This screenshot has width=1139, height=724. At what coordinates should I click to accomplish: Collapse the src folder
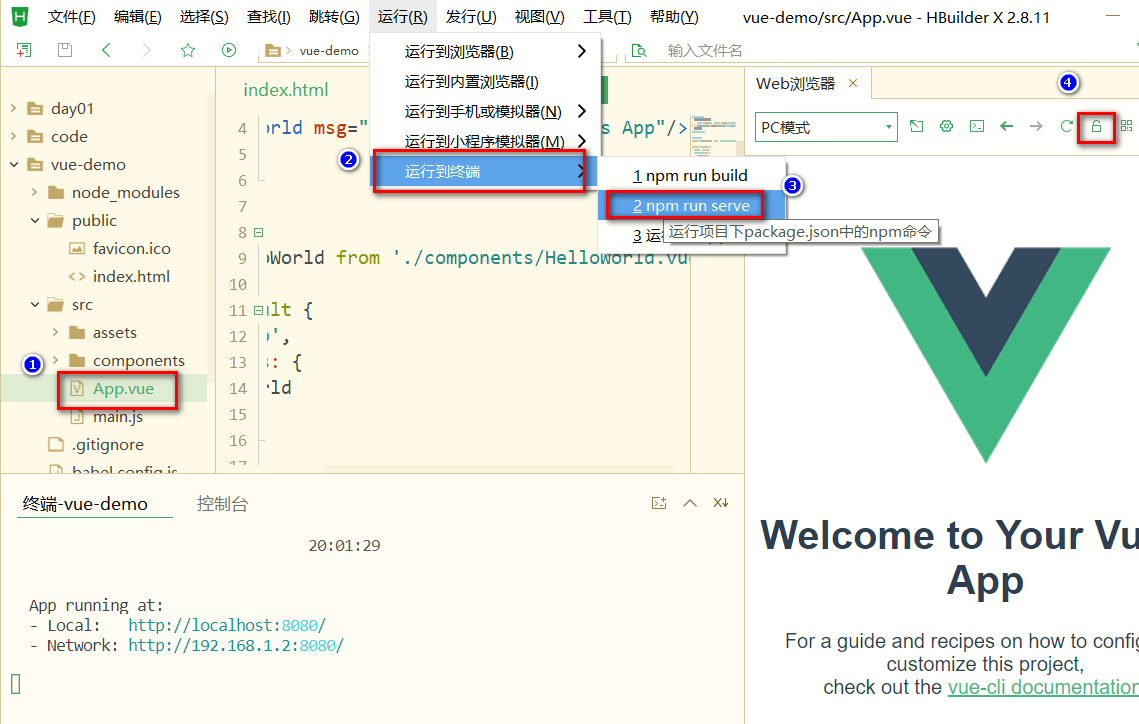[34, 304]
